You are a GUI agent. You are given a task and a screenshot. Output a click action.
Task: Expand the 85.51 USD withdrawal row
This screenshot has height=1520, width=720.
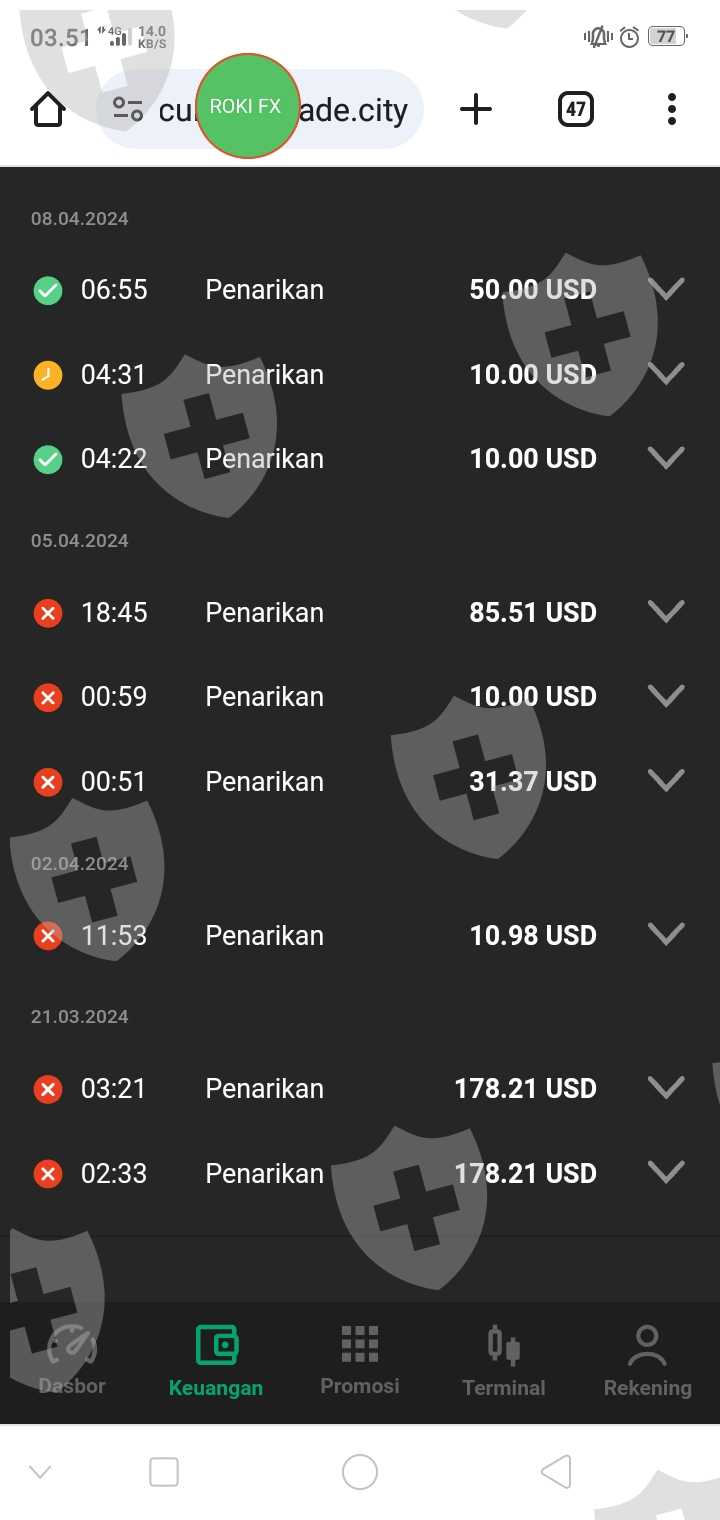pyautogui.click(x=666, y=611)
